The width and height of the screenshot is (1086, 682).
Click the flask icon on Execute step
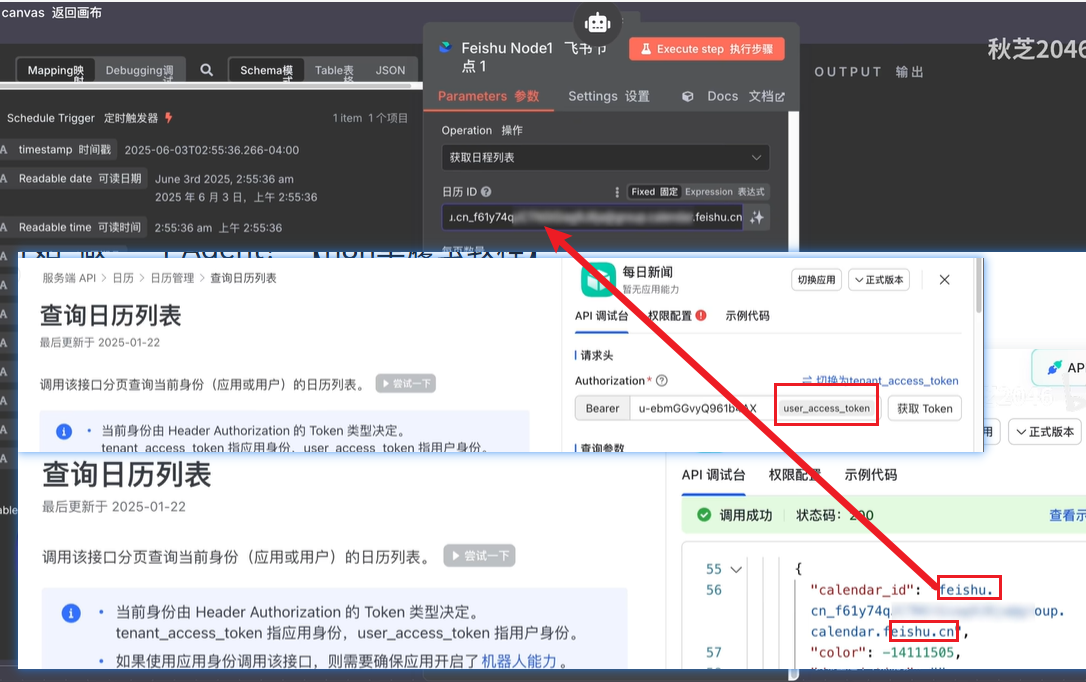coord(646,49)
